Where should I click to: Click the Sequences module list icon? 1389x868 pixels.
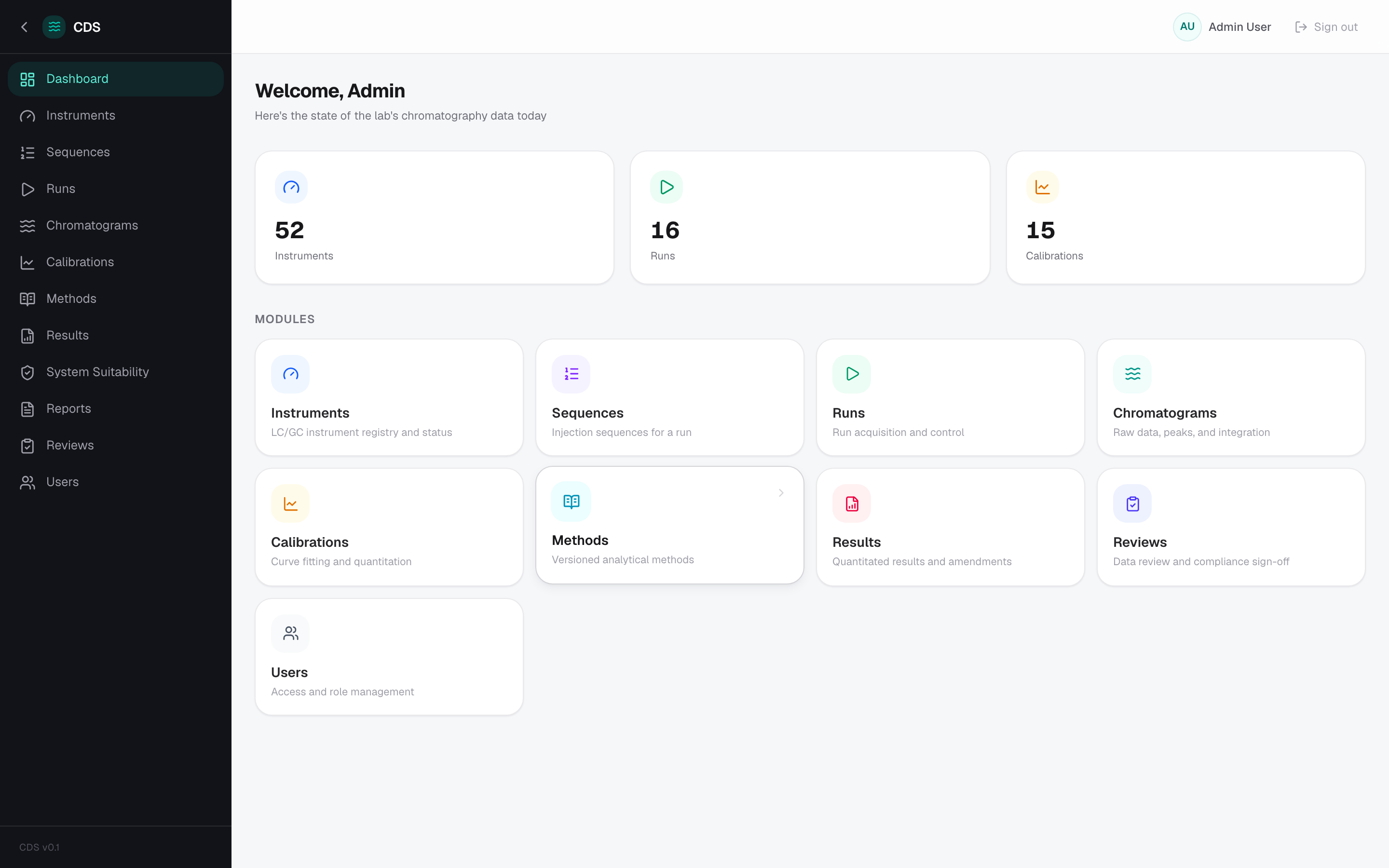571,374
